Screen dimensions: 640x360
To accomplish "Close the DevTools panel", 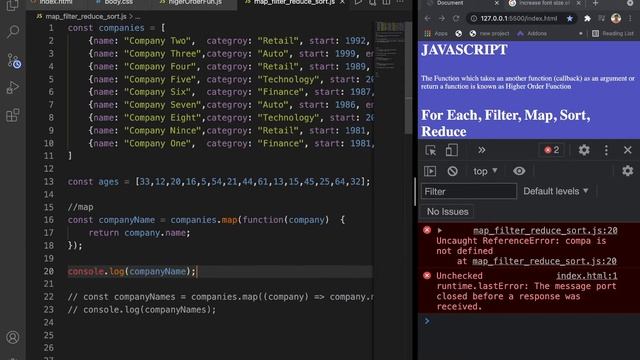I will click(x=628, y=150).
